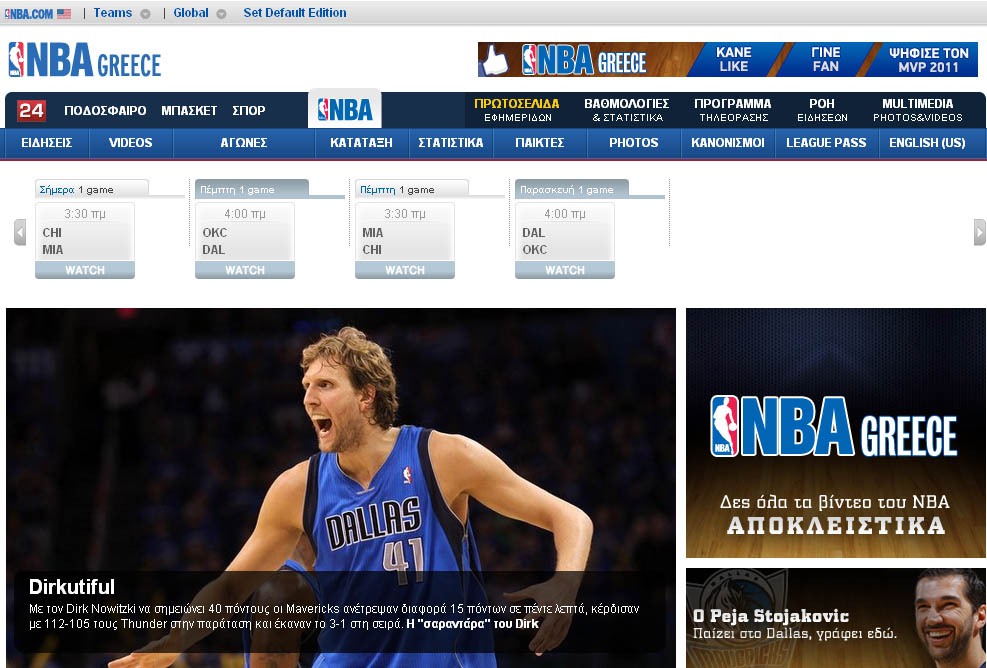987x668 pixels.
Task: Go to ΚΑΤΑΤΑΞΗ in the blue nav bar
Action: click(x=361, y=143)
